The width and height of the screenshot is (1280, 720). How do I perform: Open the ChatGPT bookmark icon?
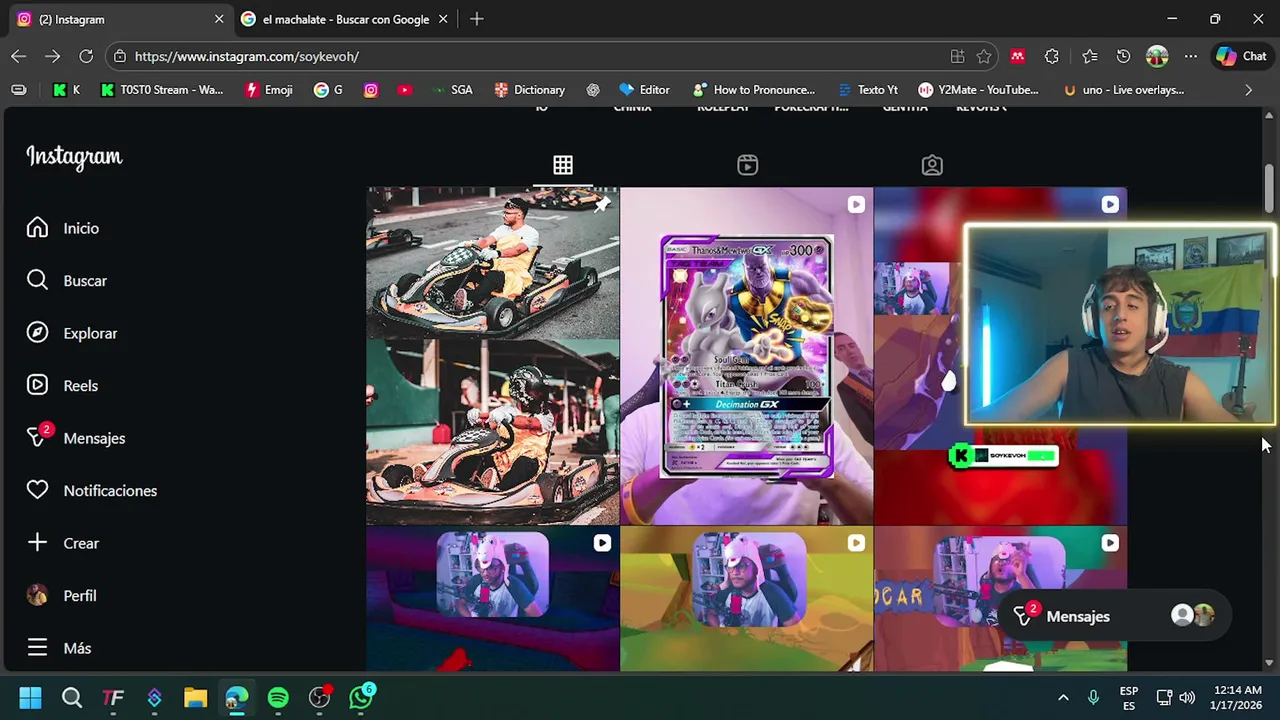tap(593, 90)
